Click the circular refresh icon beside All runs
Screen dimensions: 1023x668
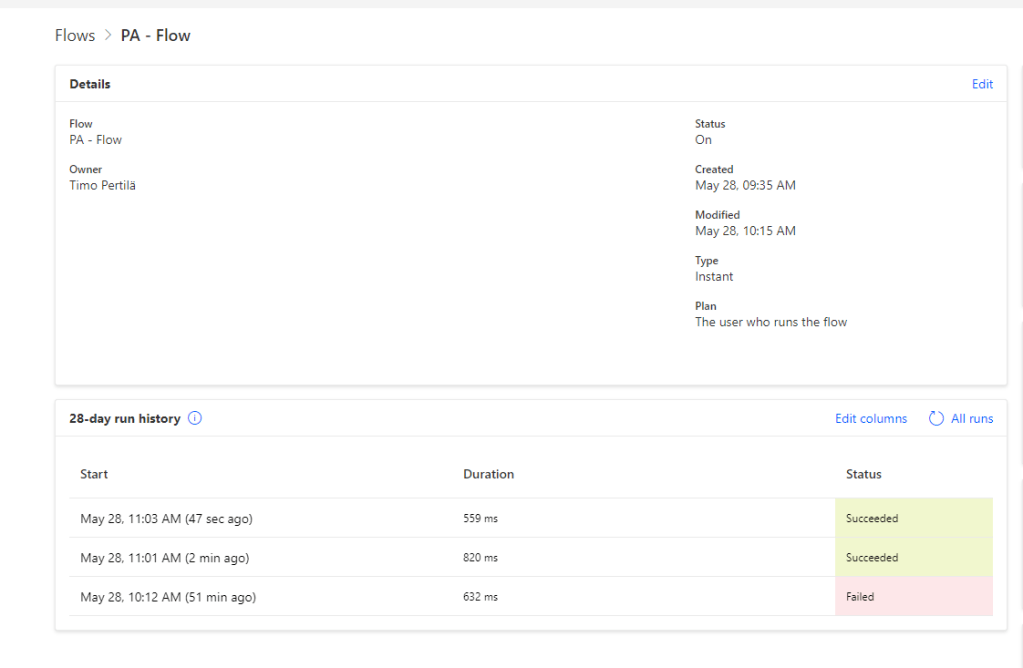pyautogui.click(x=936, y=419)
